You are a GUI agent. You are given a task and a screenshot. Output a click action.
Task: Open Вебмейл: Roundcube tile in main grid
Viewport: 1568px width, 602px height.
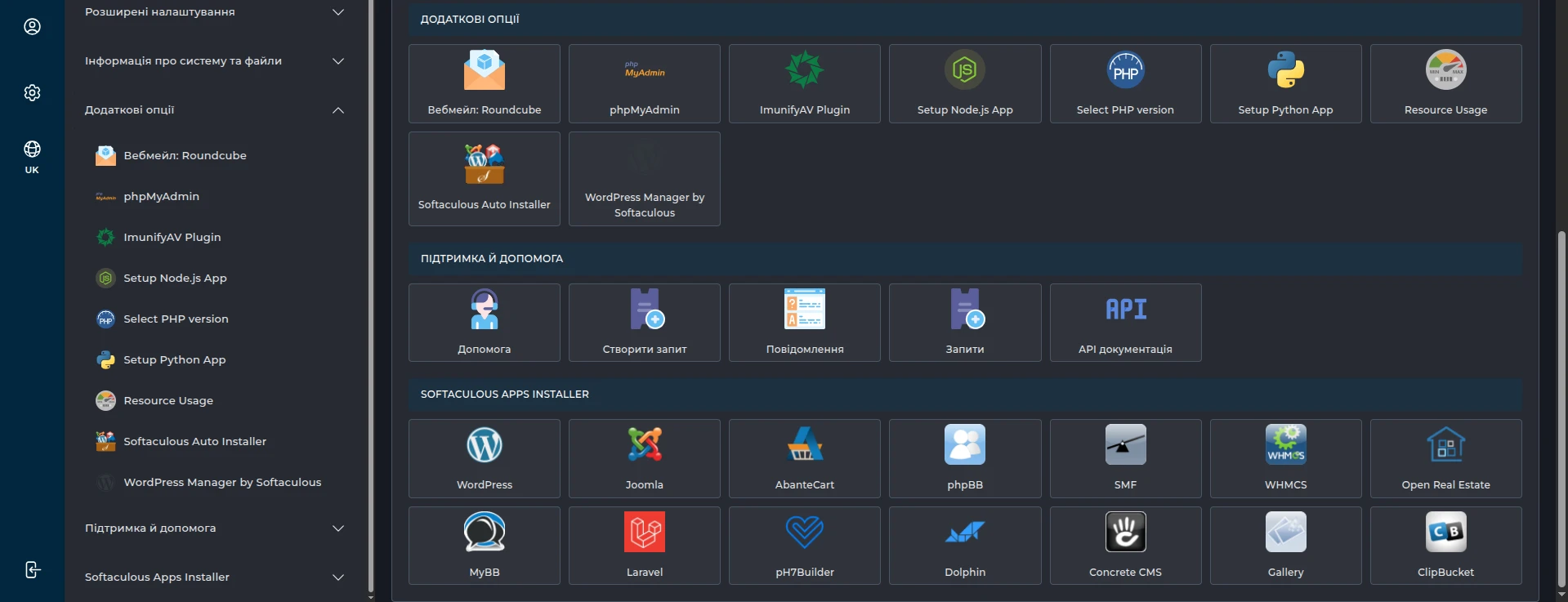(485, 84)
